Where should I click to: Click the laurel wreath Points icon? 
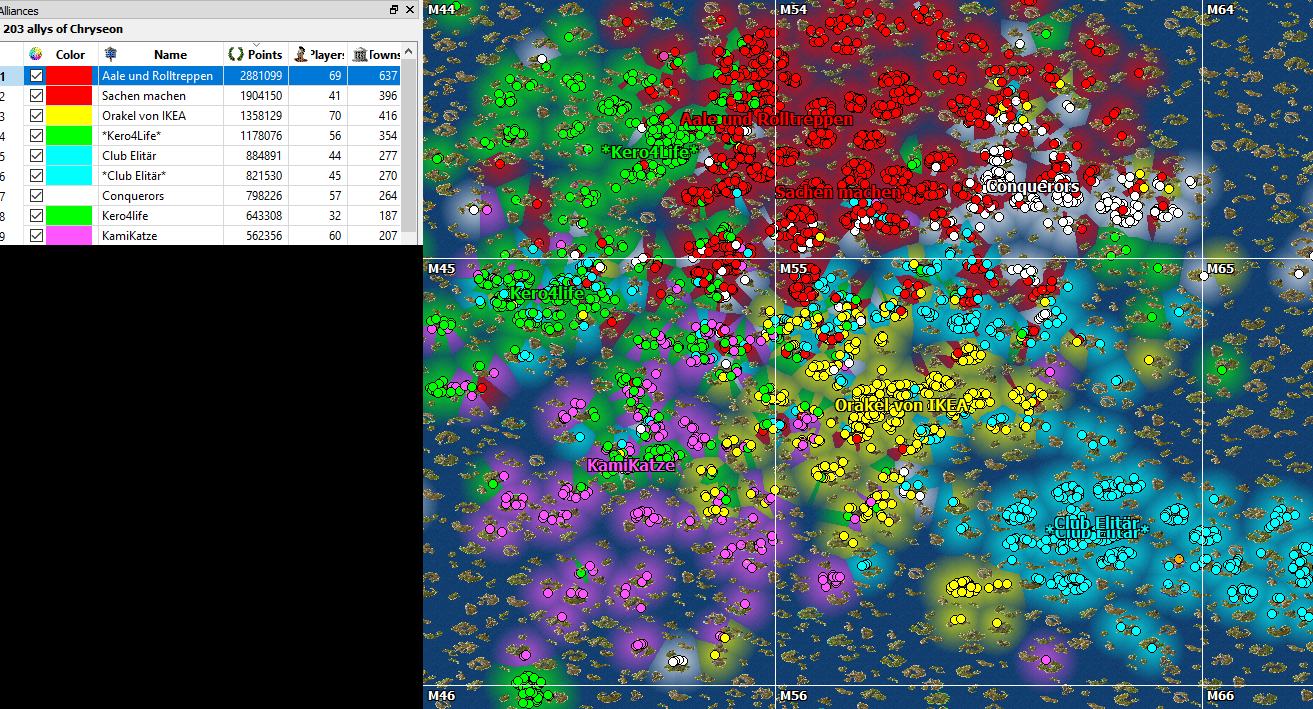[x=236, y=54]
